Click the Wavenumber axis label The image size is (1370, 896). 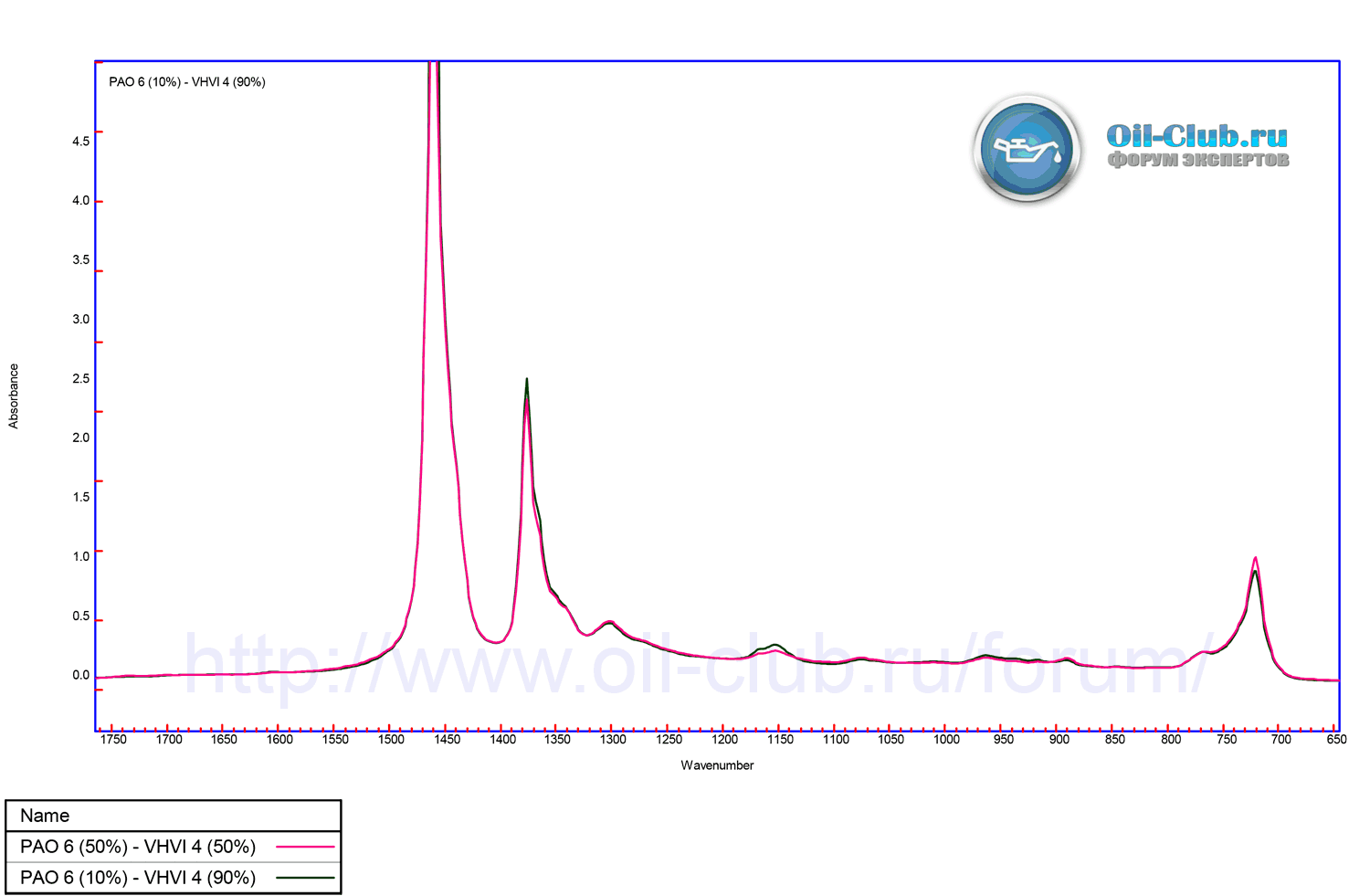(717, 765)
